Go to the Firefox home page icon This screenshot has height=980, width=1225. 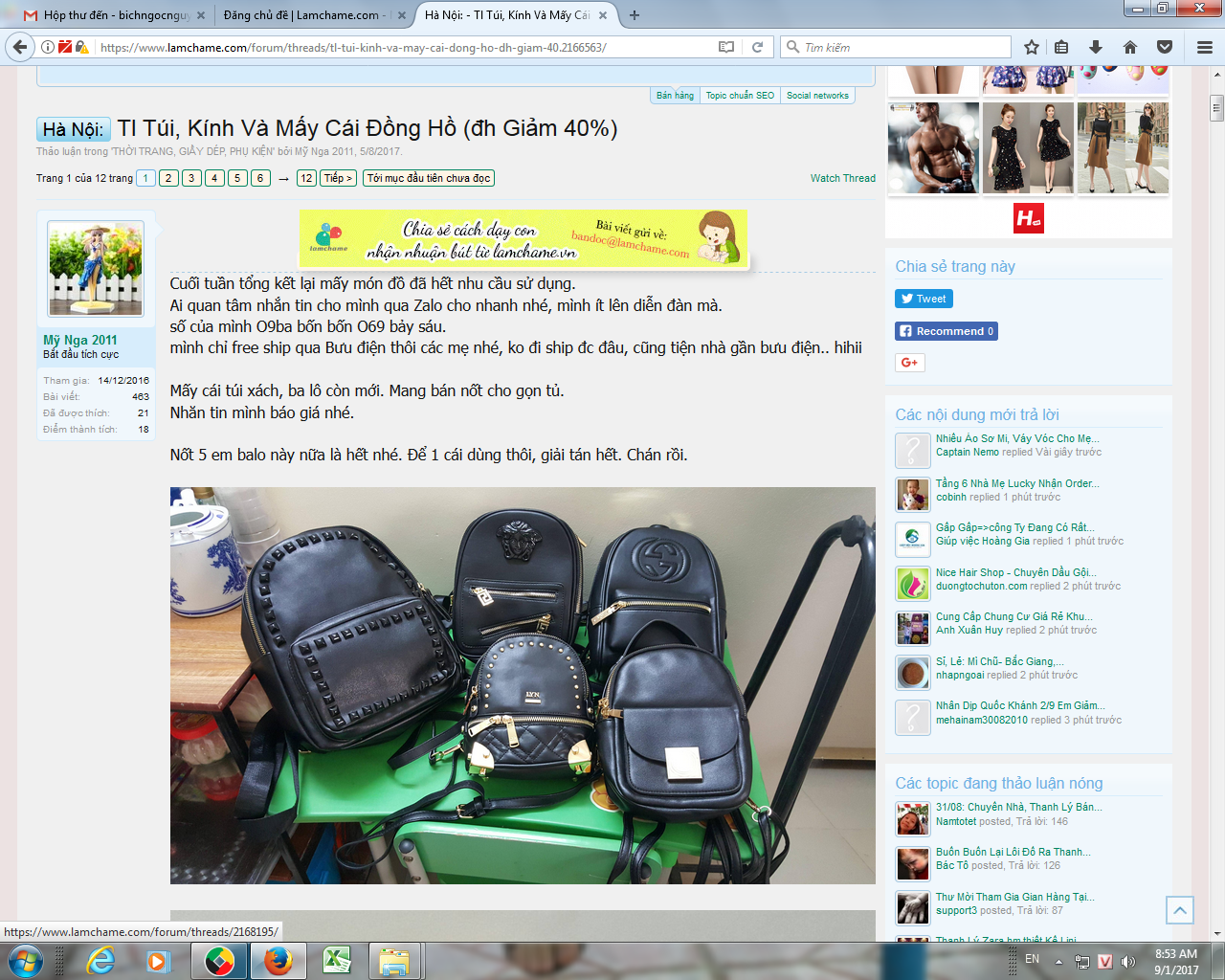pos(1130,47)
